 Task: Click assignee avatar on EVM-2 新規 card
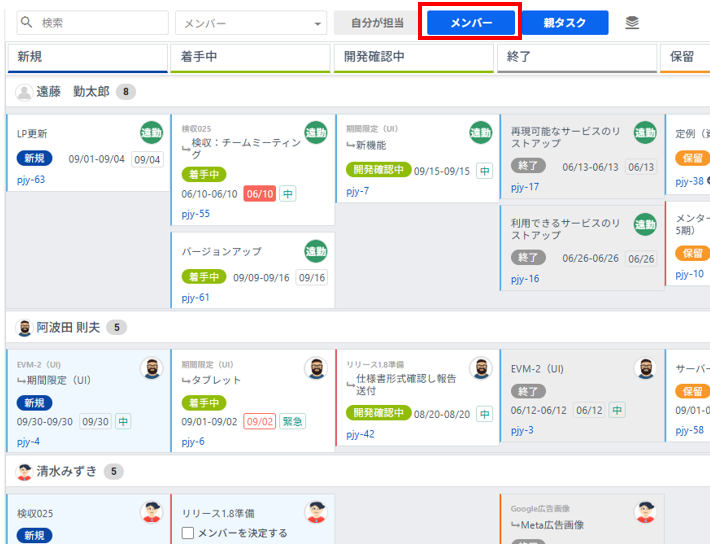(151, 368)
